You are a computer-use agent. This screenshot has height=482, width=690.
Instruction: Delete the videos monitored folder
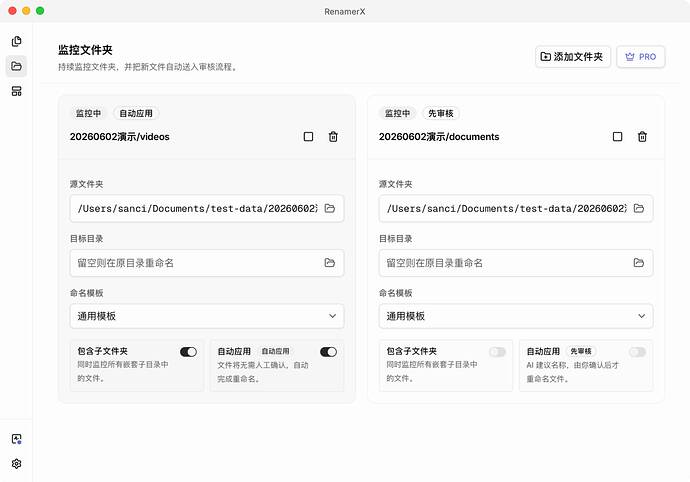click(x=333, y=136)
